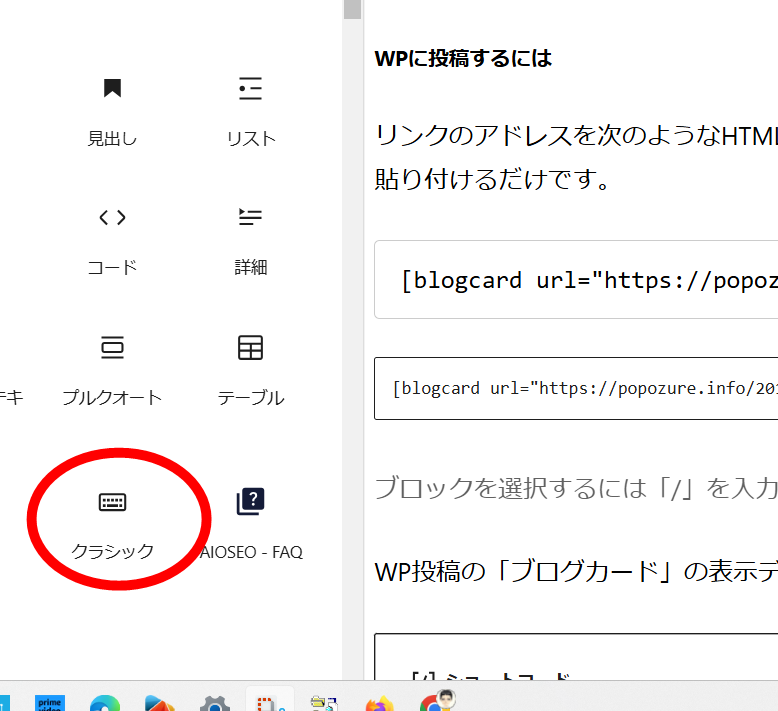Open Microsoft Edge from the taskbar
The image size is (778, 711).
coord(105,702)
